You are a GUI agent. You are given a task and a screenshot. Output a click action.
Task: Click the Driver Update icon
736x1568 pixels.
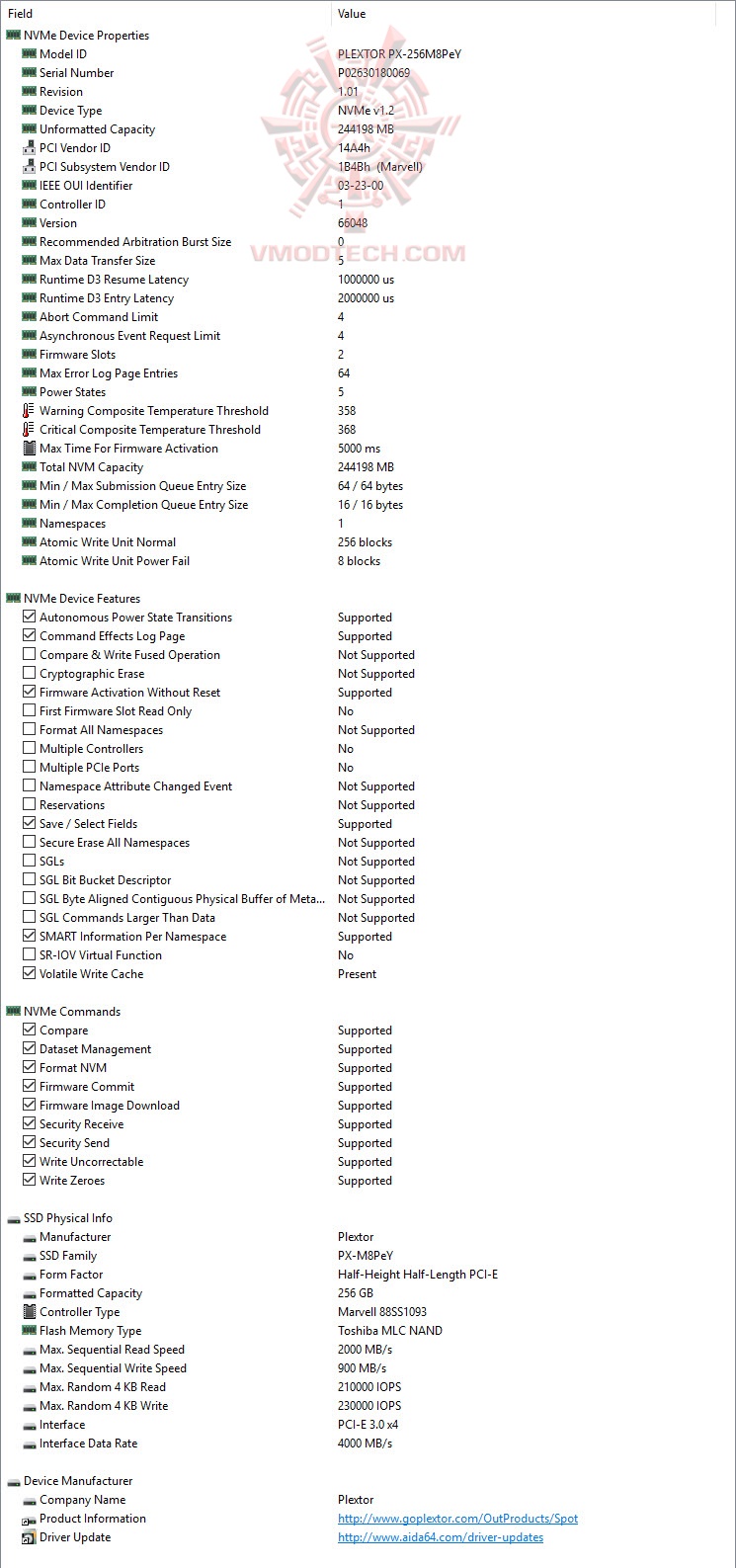click(30, 1537)
